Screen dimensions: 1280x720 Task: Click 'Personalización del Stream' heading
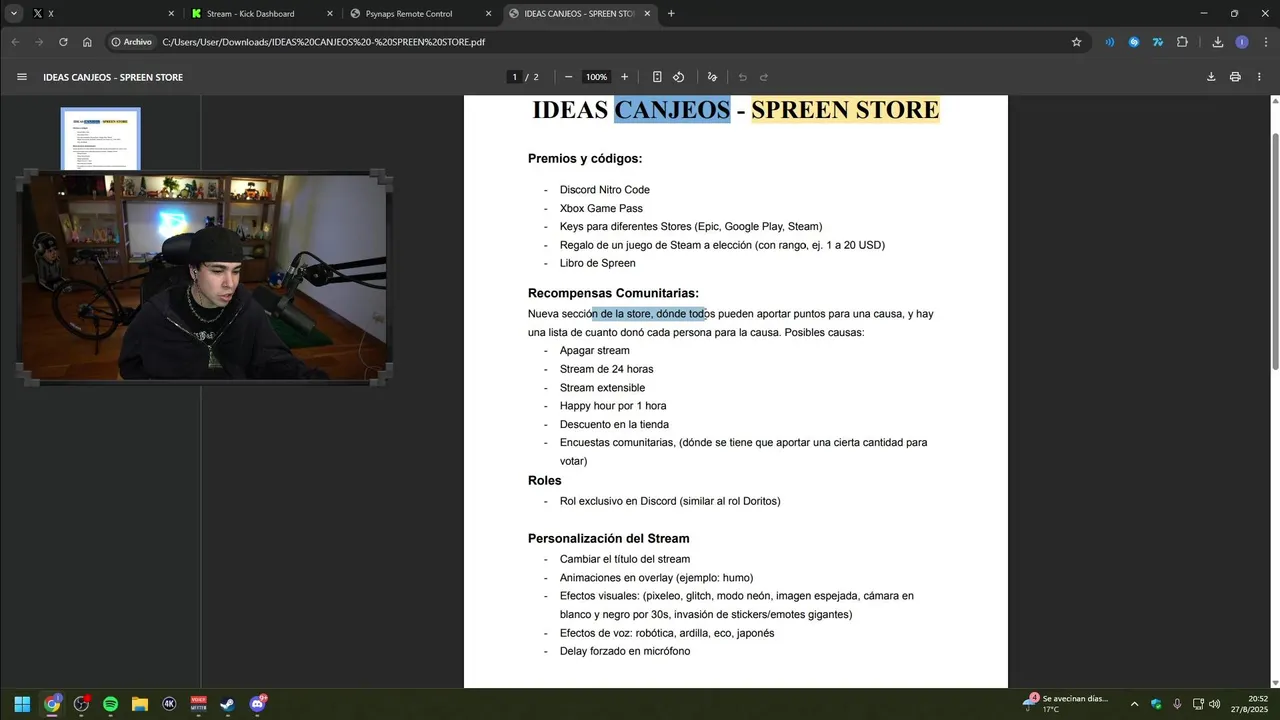click(608, 538)
